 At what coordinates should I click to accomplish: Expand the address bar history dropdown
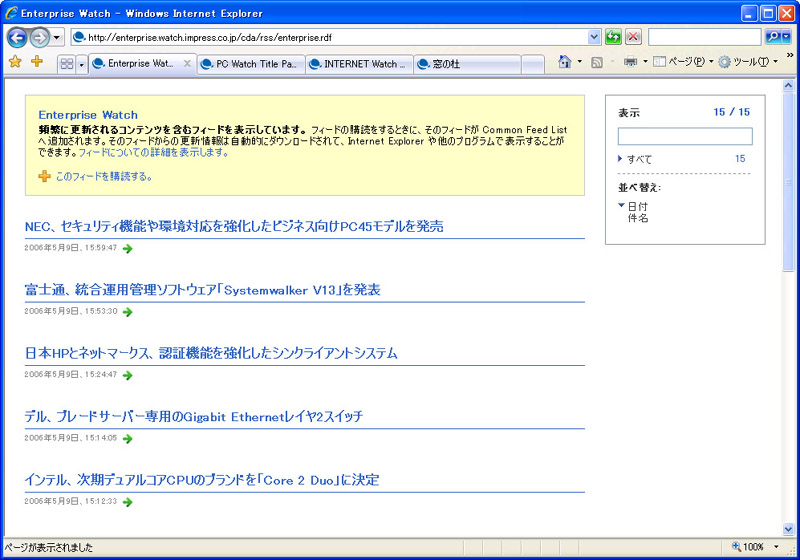click(594, 37)
